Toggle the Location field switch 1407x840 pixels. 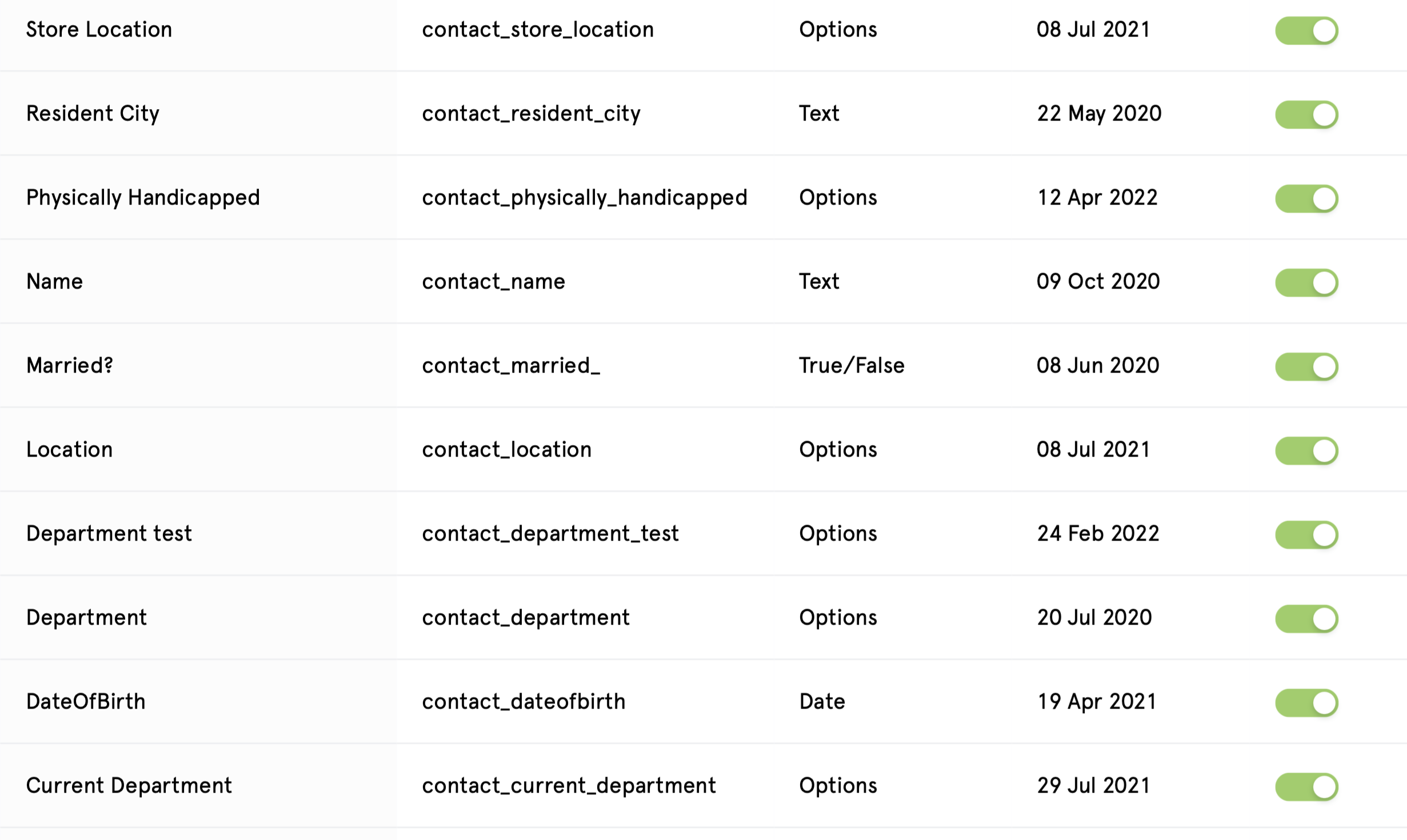pyautogui.click(x=1306, y=450)
